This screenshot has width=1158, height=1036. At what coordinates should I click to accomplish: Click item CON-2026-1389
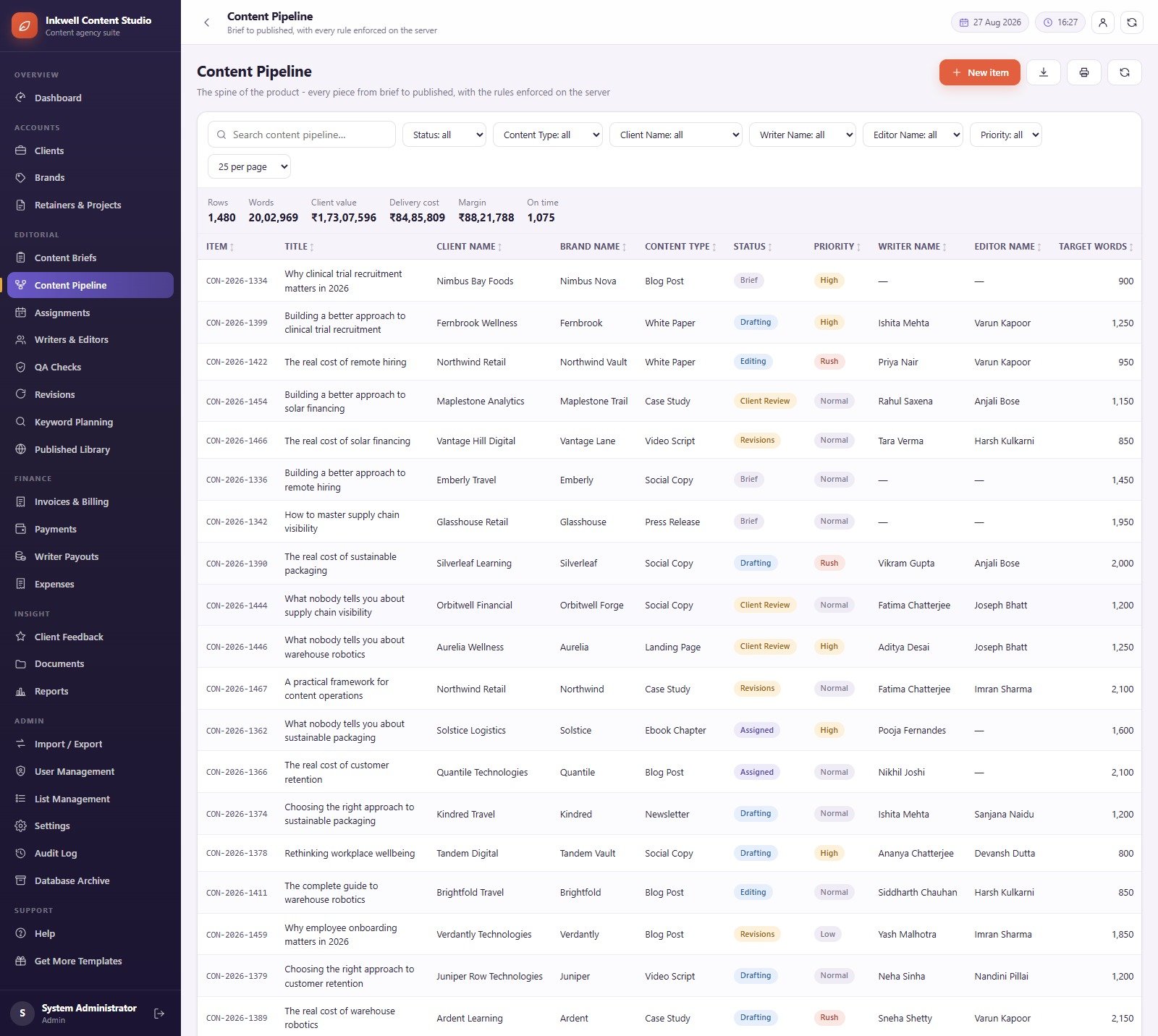pyautogui.click(x=237, y=1018)
